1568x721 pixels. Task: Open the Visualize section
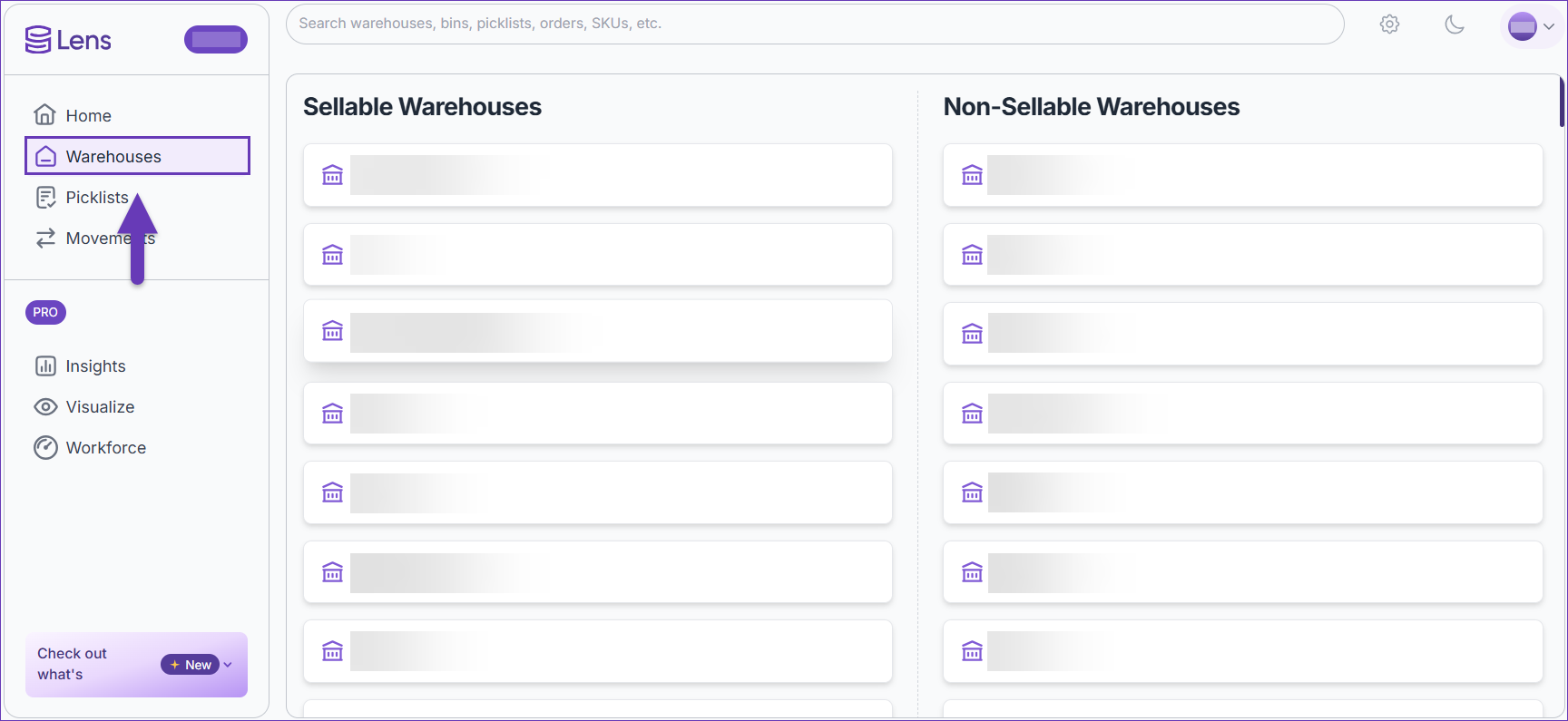[x=137, y=406]
